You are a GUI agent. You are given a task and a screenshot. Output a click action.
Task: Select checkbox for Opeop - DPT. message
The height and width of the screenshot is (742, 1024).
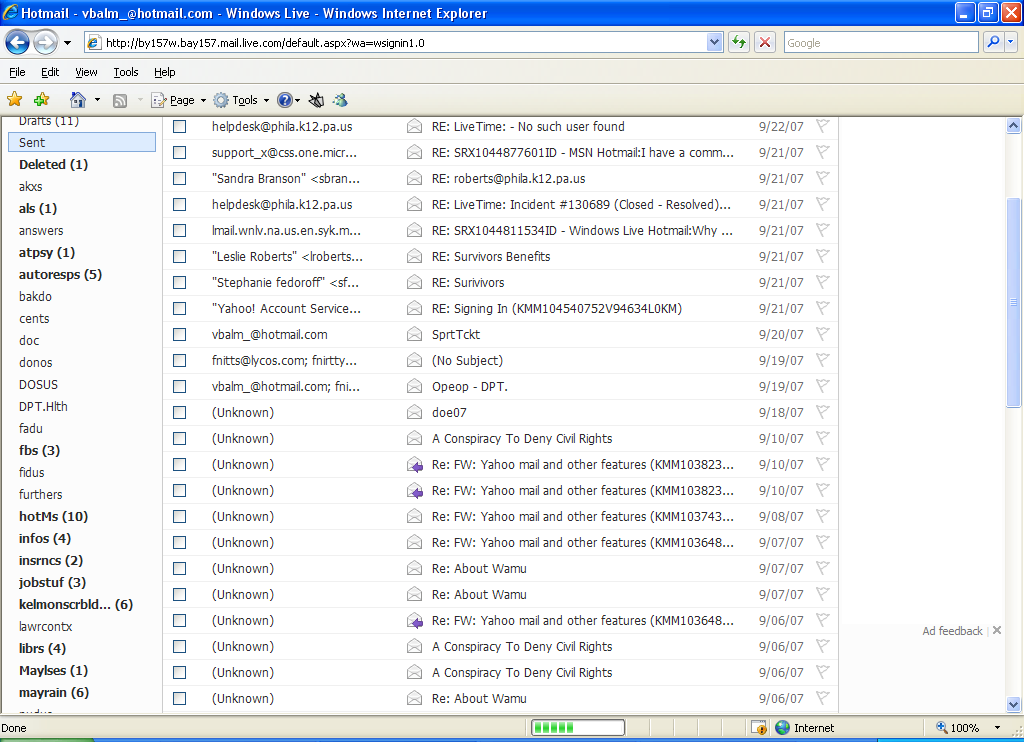pos(180,386)
